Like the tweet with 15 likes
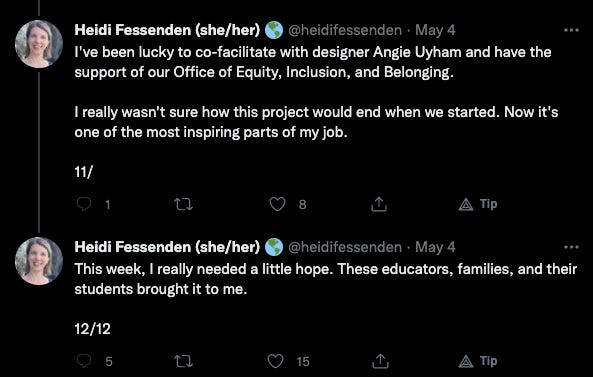The width and height of the screenshot is (593, 377). click(276, 361)
